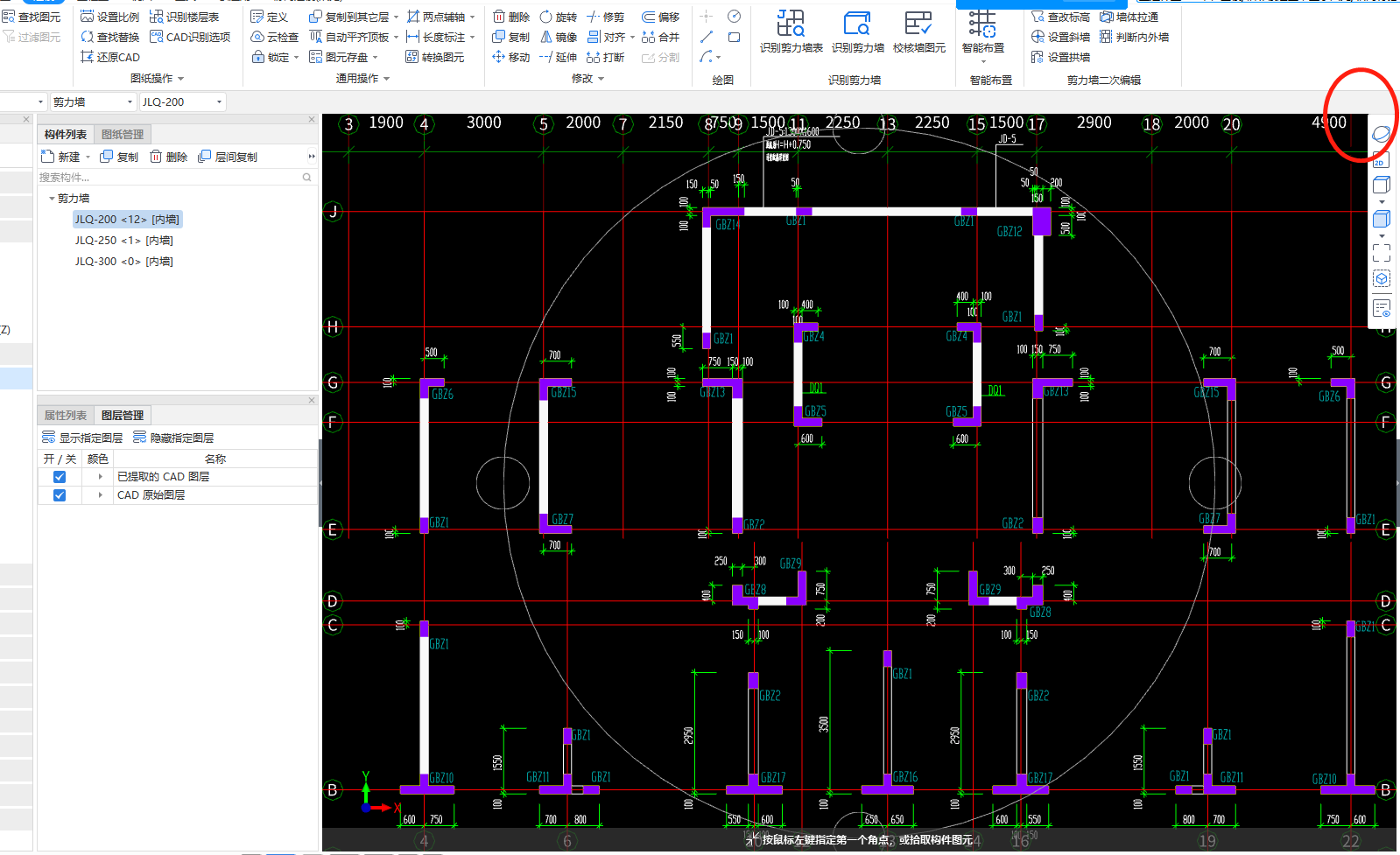Click the 打断 break tool
1400x855 pixels.
coord(605,57)
